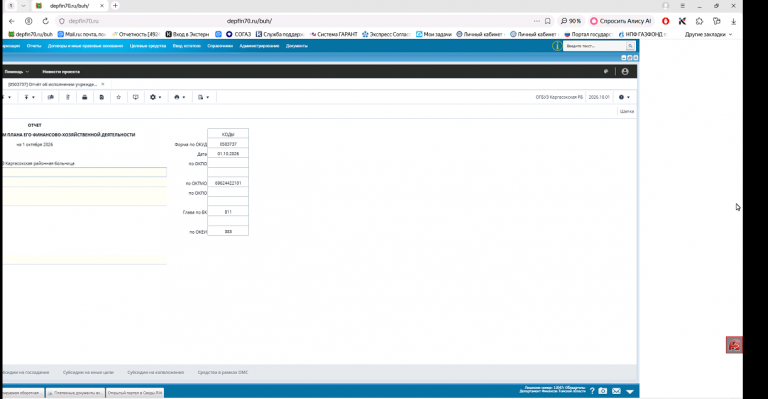Click the yellow info circle icon
Screen dimensions: 768x399
coord(557,46)
